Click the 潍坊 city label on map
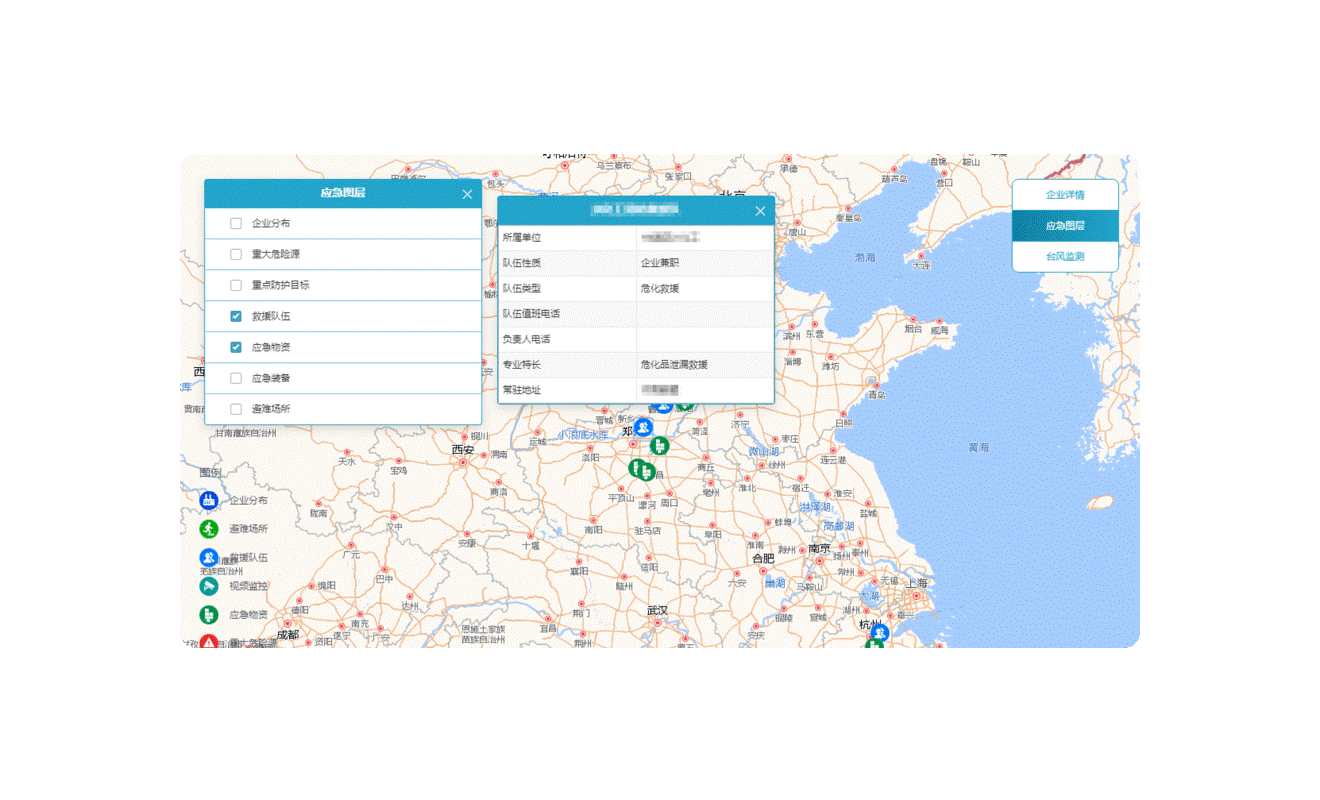Viewport: 1320px width, 800px height. click(831, 366)
